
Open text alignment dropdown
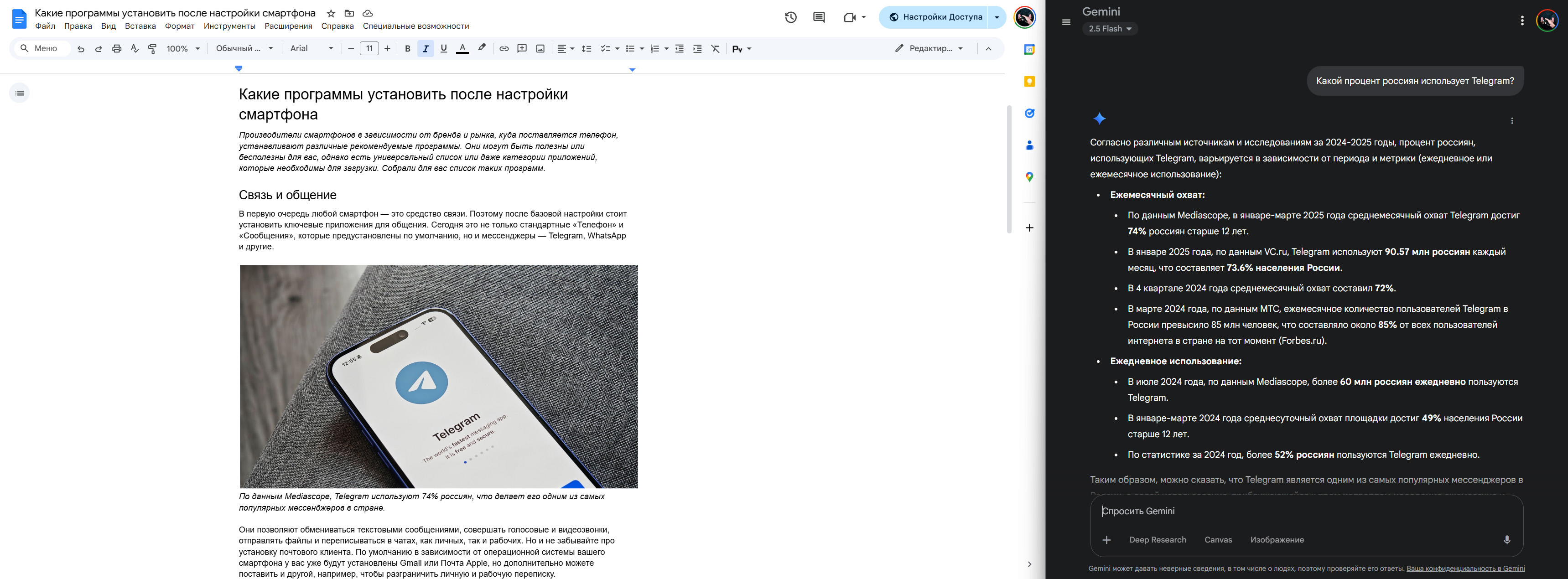pyautogui.click(x=566, y=49)
